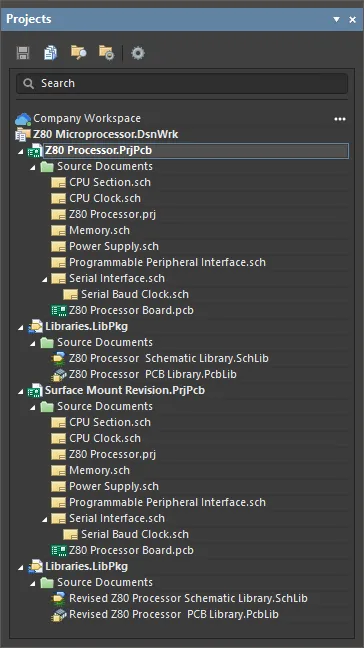Click in the Search field

182,83
